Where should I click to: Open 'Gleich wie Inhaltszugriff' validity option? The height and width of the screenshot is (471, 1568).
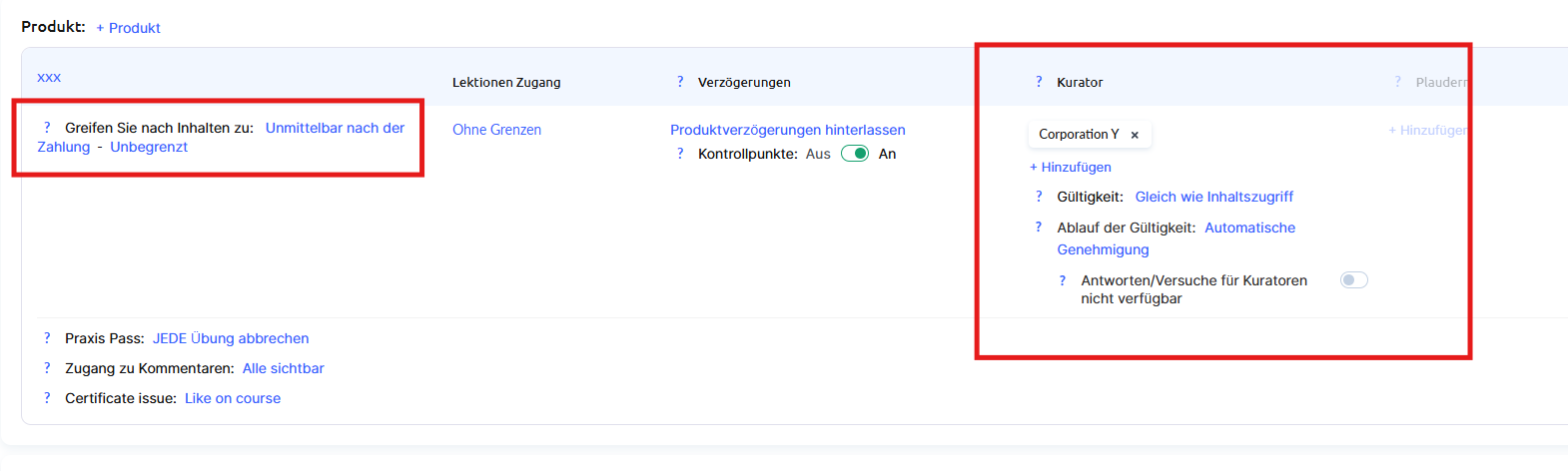(1213, 197)
